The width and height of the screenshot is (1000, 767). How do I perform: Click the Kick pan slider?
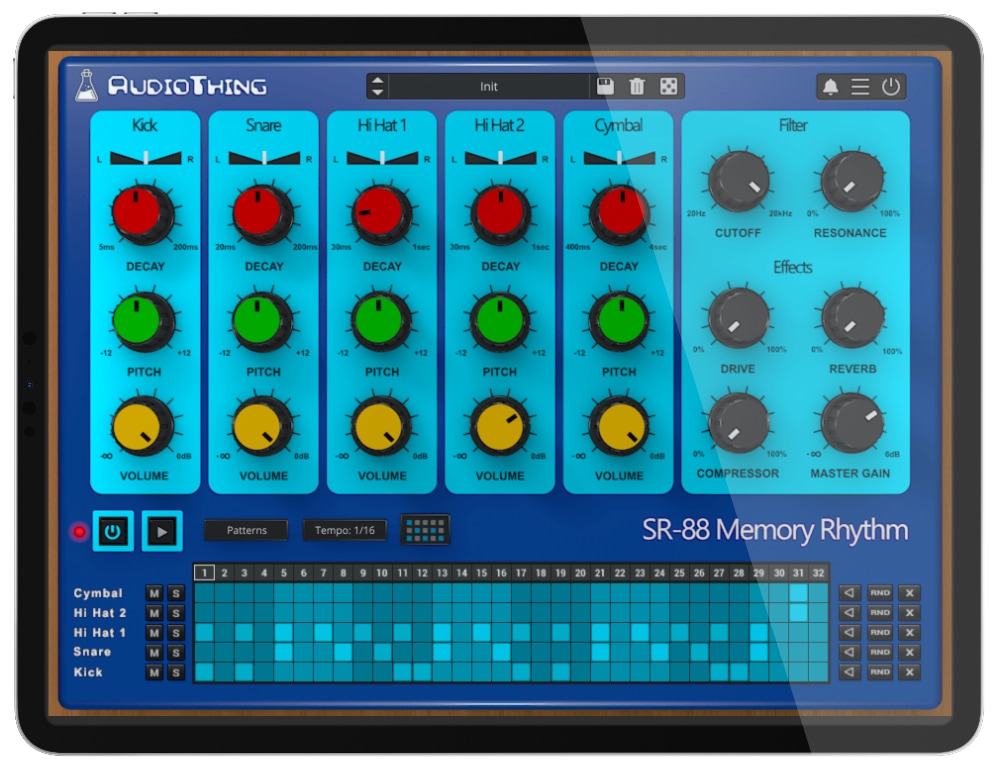(146, 157)
